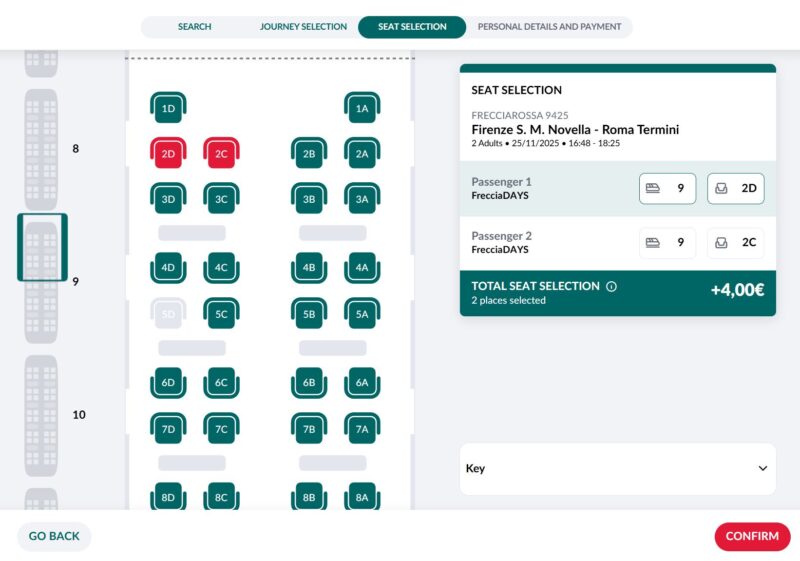This screenshot has width=800, height=561.
Task: Jump to coach 10 in train overview
Action: 41,414
